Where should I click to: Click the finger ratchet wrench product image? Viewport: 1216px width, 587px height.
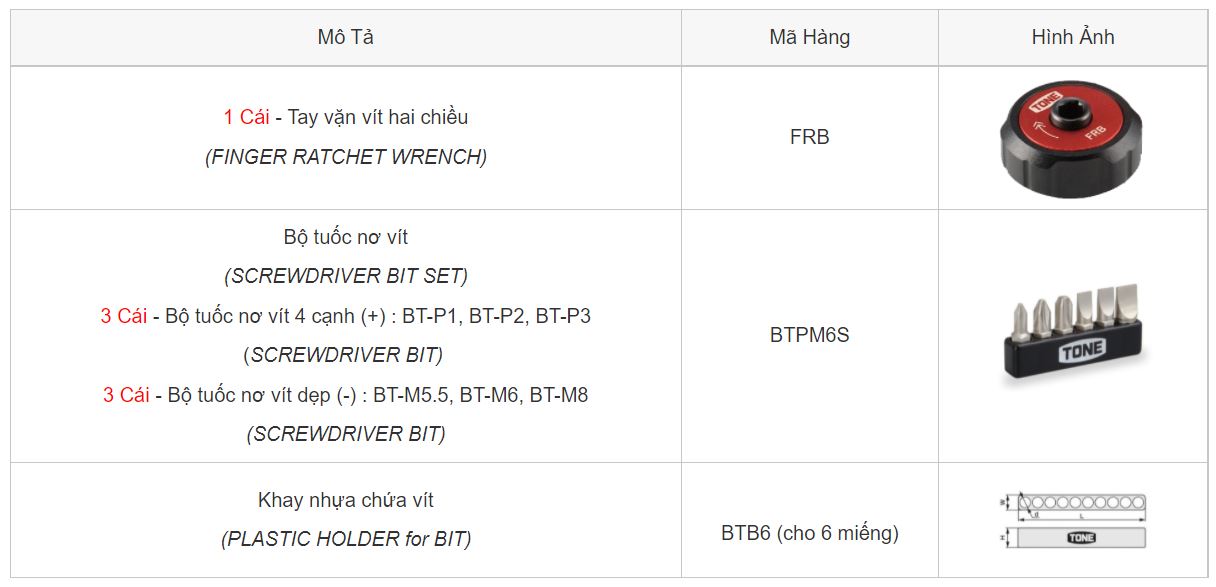(1072, 138)
